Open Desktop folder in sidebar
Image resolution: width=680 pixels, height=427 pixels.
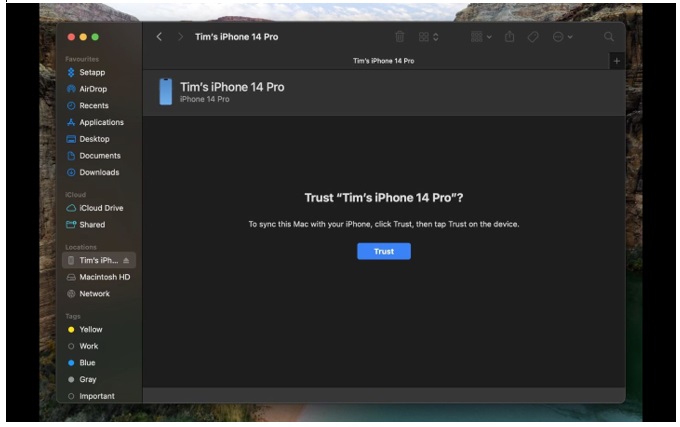tap(94, 139)
